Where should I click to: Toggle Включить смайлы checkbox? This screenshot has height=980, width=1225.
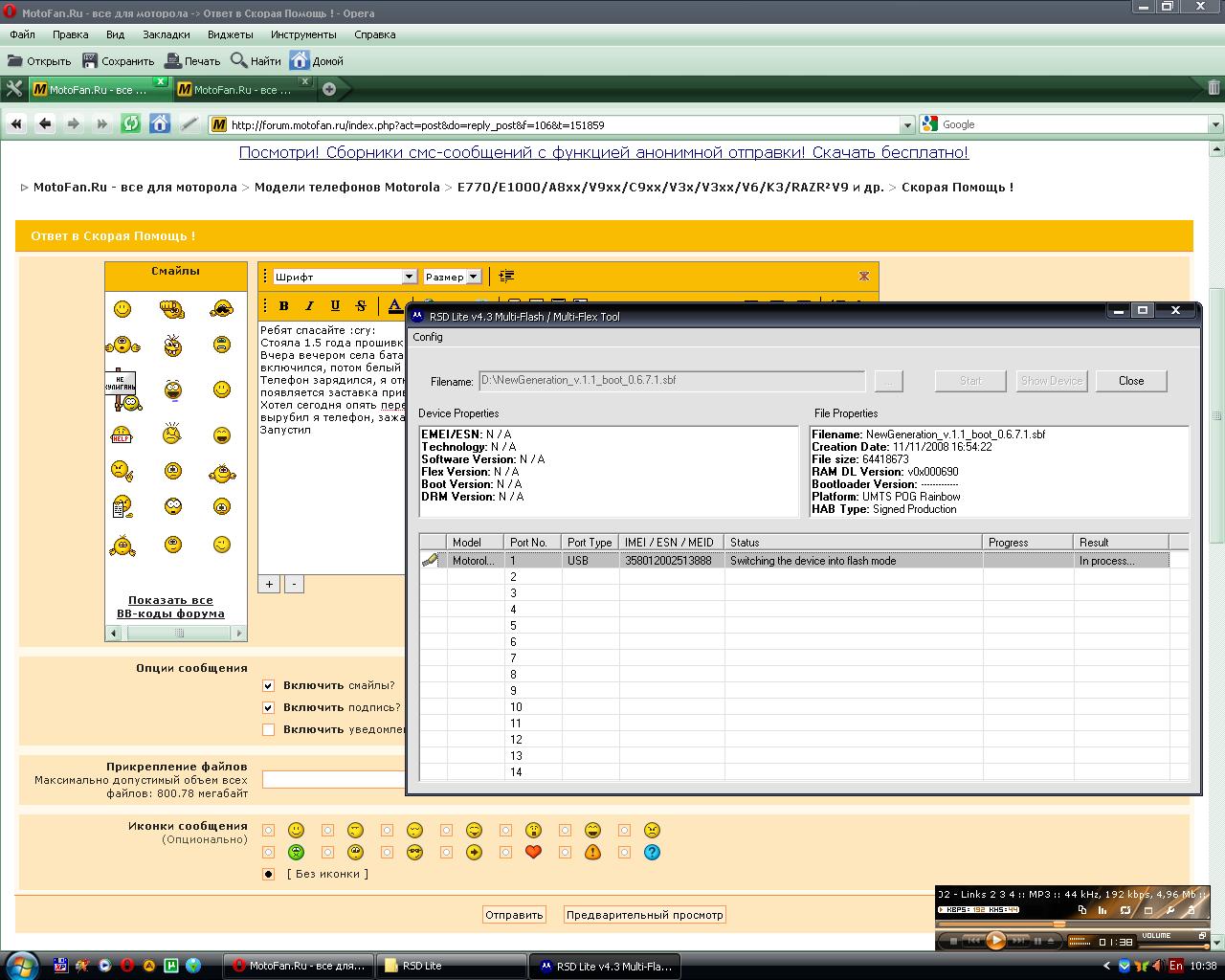pos(269,685)
